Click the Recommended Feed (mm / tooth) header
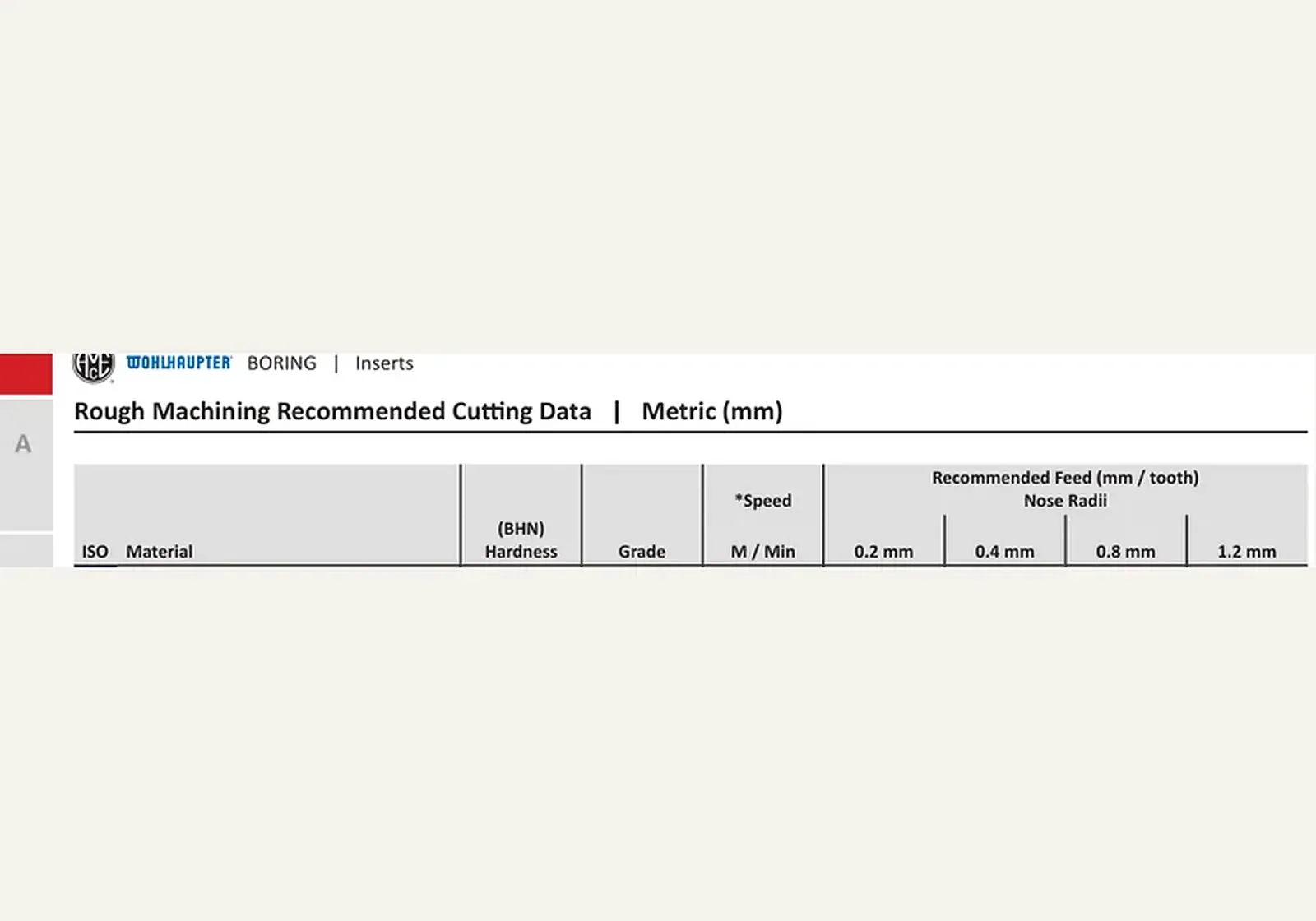1316x921 pixels. pyautogui.click(x=1065, y=478)
